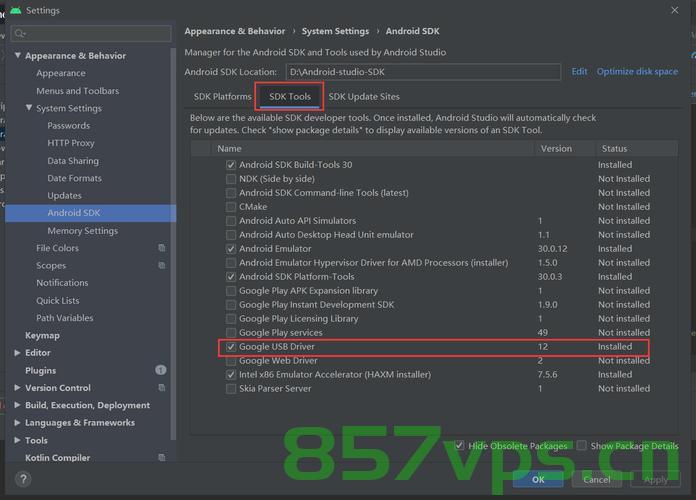Click the help question mark icon
The width and height of the screenshot is (696, 500).
coord(23,479)
